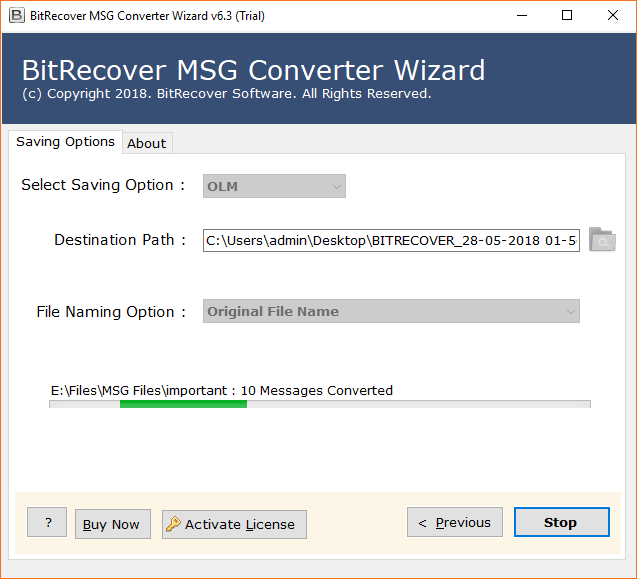Go back with the Previous button
The width and height of the screenshot is (637, 579).
click(455, 522)
